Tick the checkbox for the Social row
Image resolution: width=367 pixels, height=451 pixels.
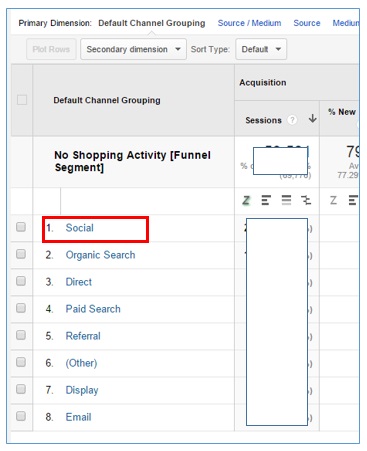pos(21,227)
